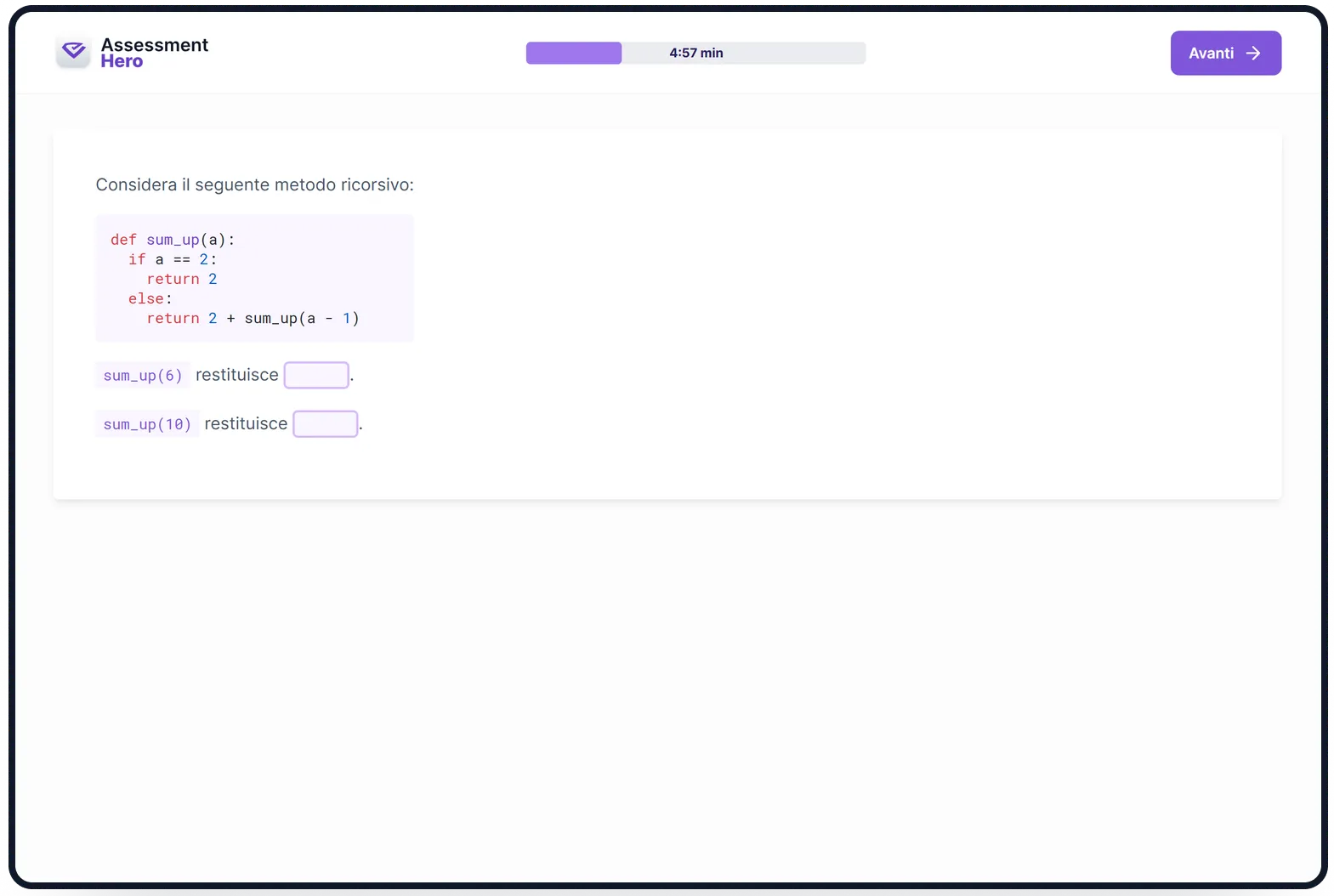The width and height of the screenshot is (1334, 896).
Task: Click the Avanti button
Action: [x=1225, y=53]
